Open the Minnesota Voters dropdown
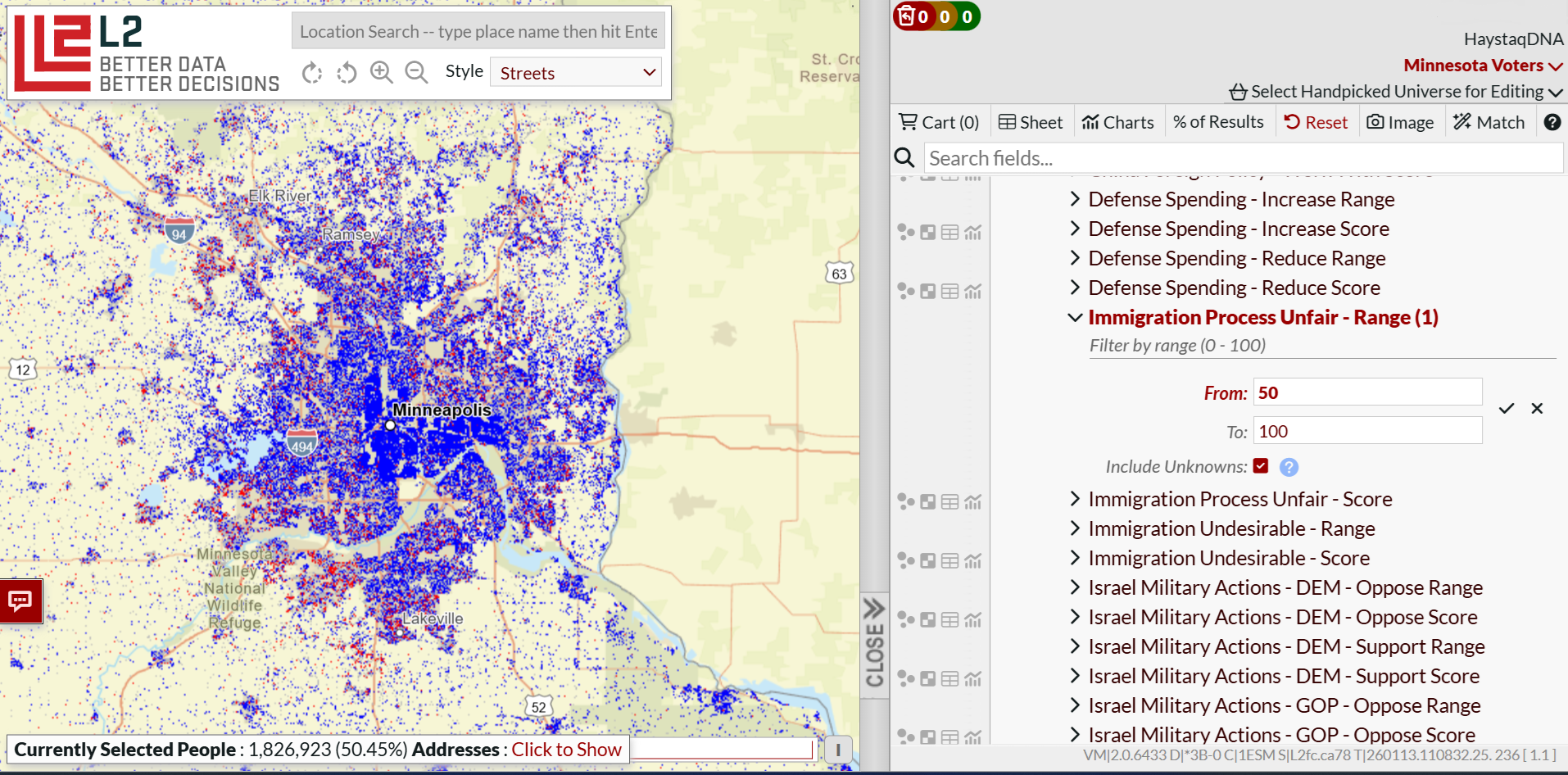 pos(1483,65)
